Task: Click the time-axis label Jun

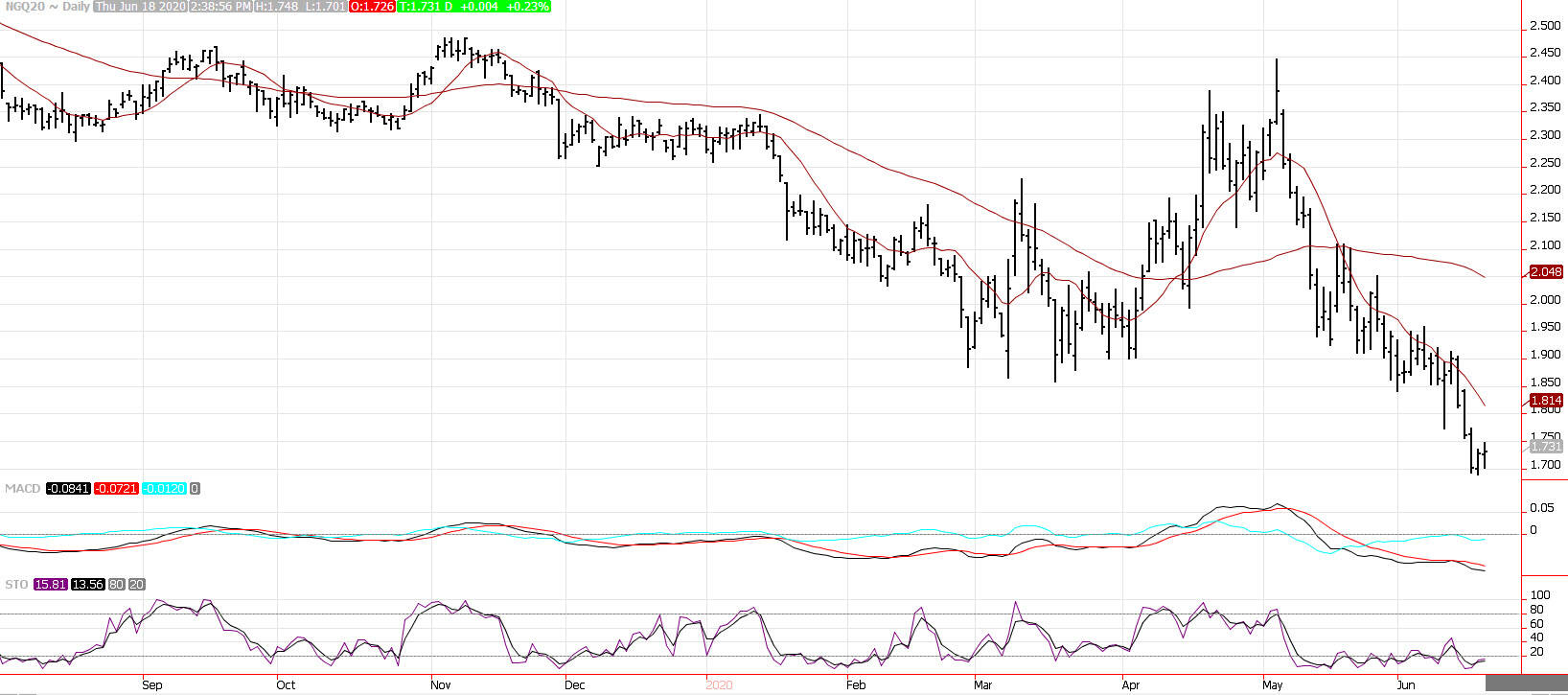Action: coord(1407,685)
